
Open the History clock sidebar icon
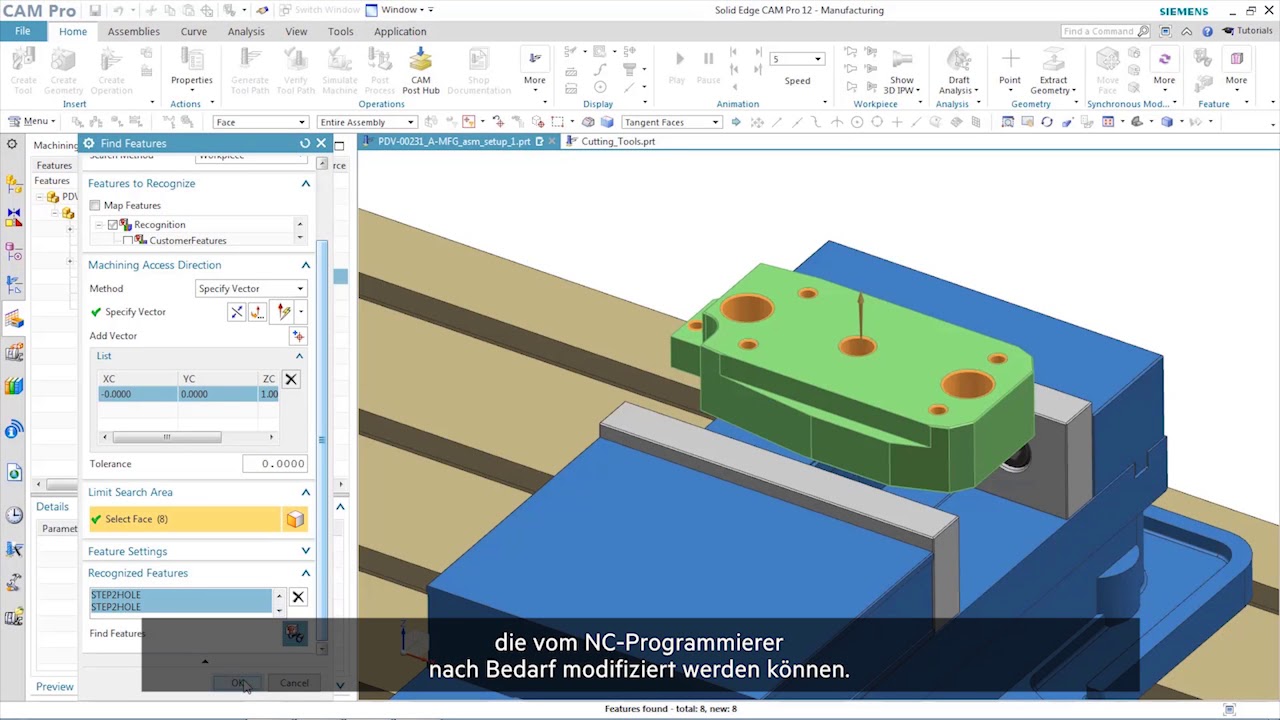pyautogui.click(x=14, y=515)
